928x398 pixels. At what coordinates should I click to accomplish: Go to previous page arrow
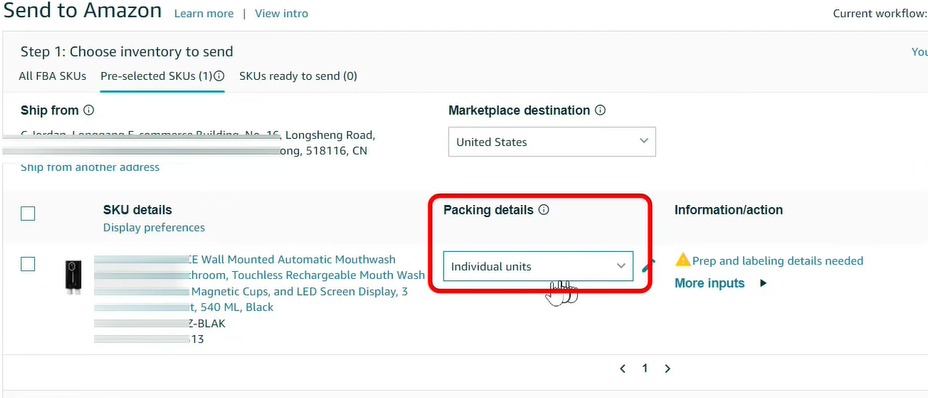click(x=623, y=368)
